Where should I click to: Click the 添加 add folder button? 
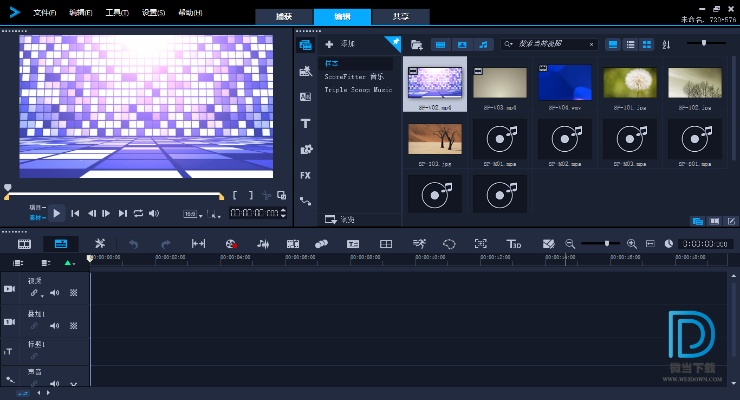tap(340, 44)
